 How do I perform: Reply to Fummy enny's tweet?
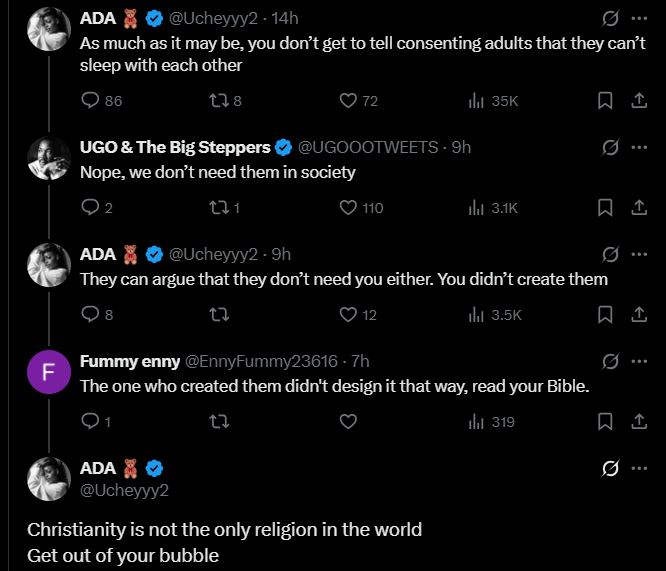[x=90, y=422]
